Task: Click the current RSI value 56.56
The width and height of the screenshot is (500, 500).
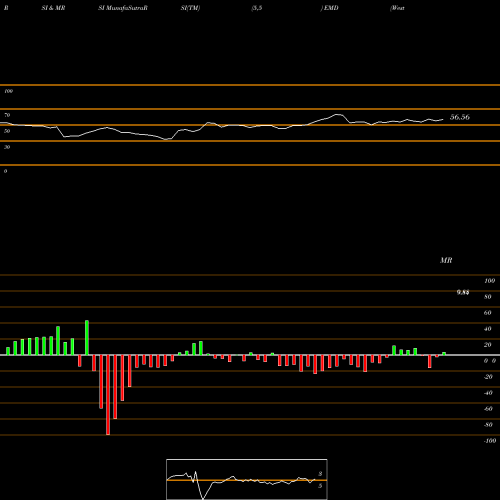Action: tap(460, 117)
